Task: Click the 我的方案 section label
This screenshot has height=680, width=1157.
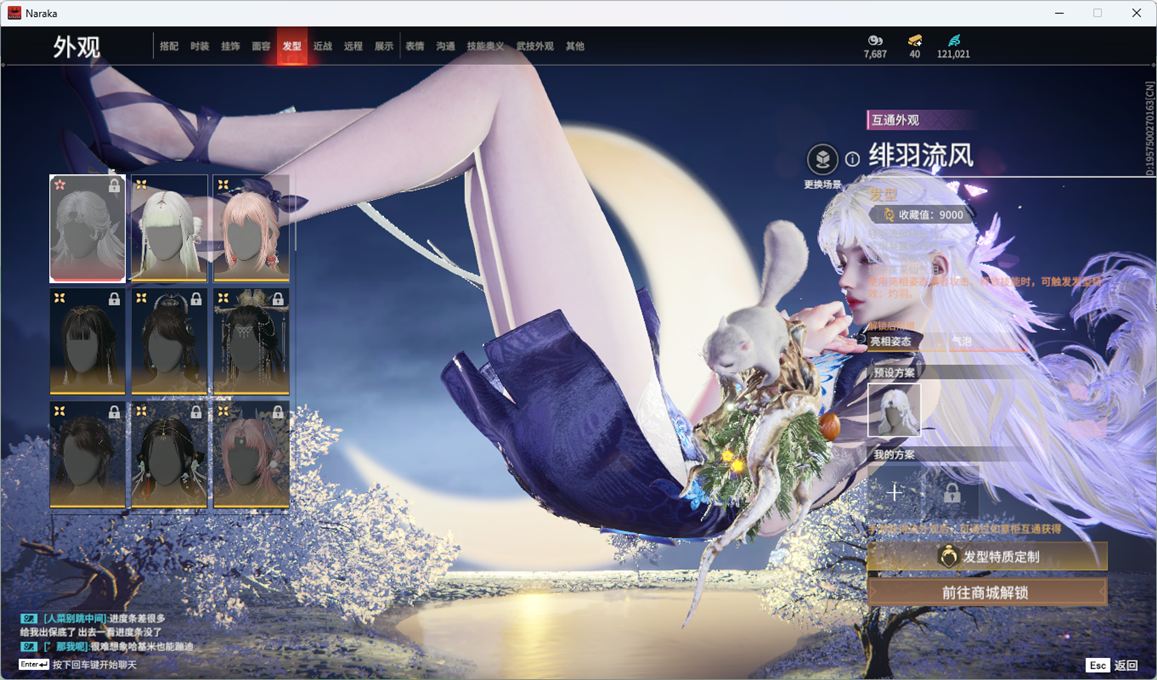Action: pyautogui.click(x=894, y=454)
